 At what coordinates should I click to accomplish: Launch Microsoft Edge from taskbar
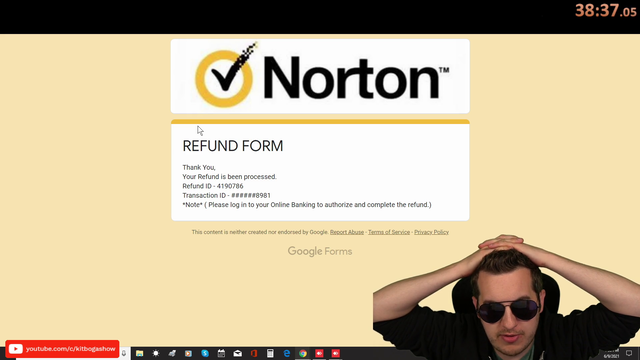click(x=287, y=353)
